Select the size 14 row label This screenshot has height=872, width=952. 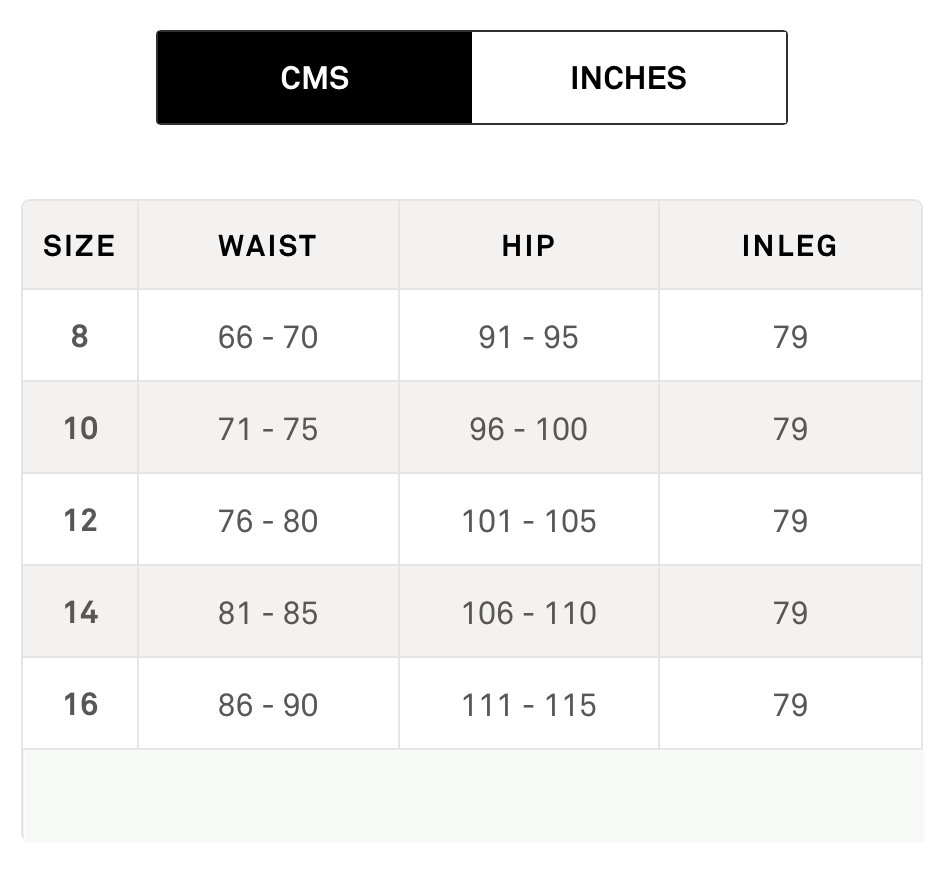click(x=80, y=612)
